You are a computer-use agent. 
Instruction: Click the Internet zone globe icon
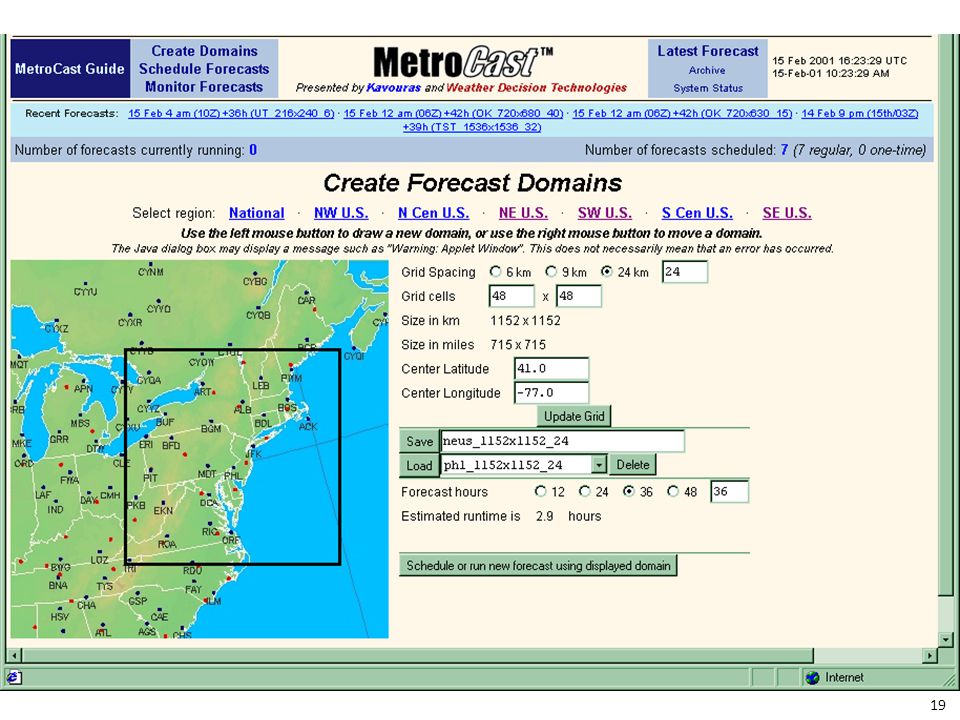click(812, 677)
